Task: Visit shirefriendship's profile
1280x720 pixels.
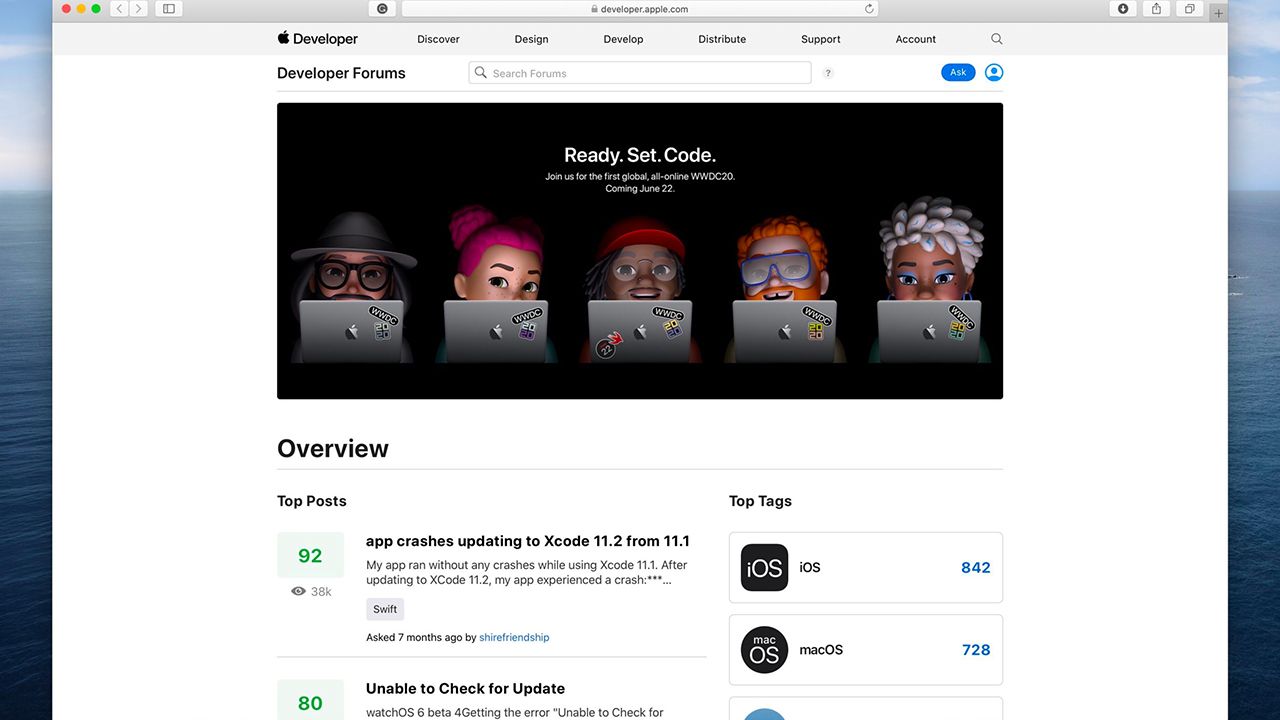Action: 514,637
